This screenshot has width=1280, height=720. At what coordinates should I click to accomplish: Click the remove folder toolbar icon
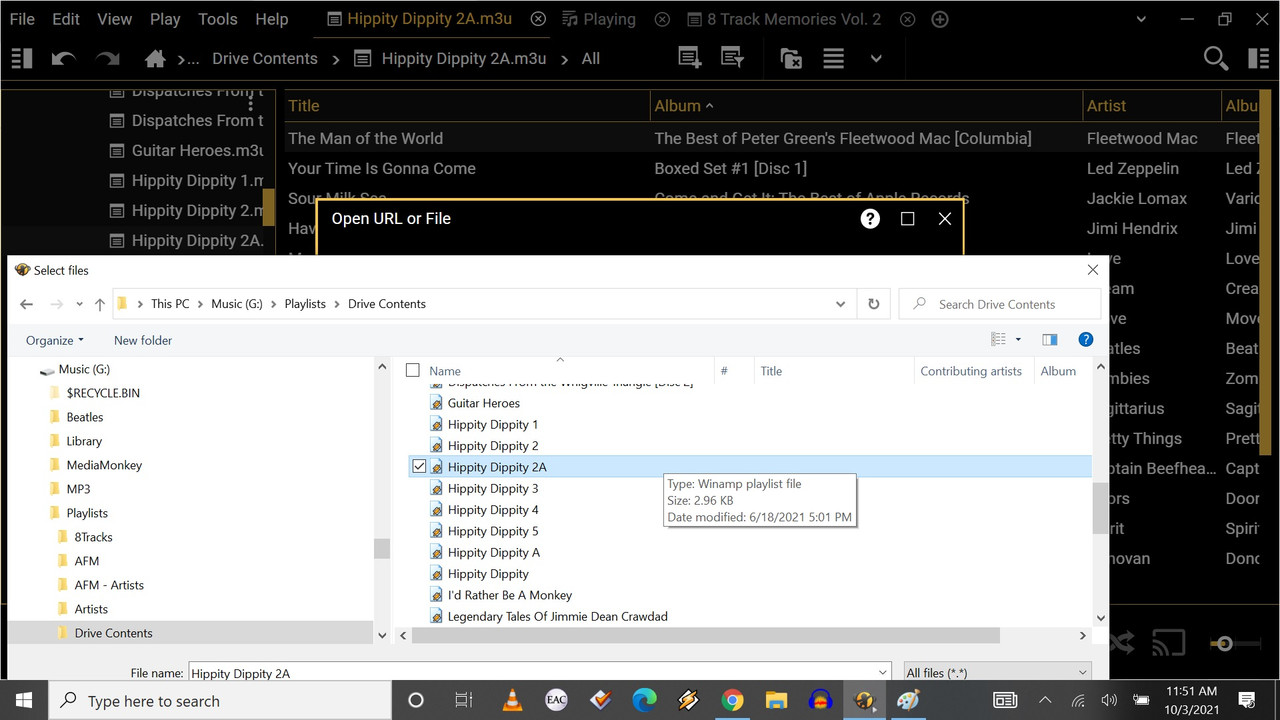[791, 59]
